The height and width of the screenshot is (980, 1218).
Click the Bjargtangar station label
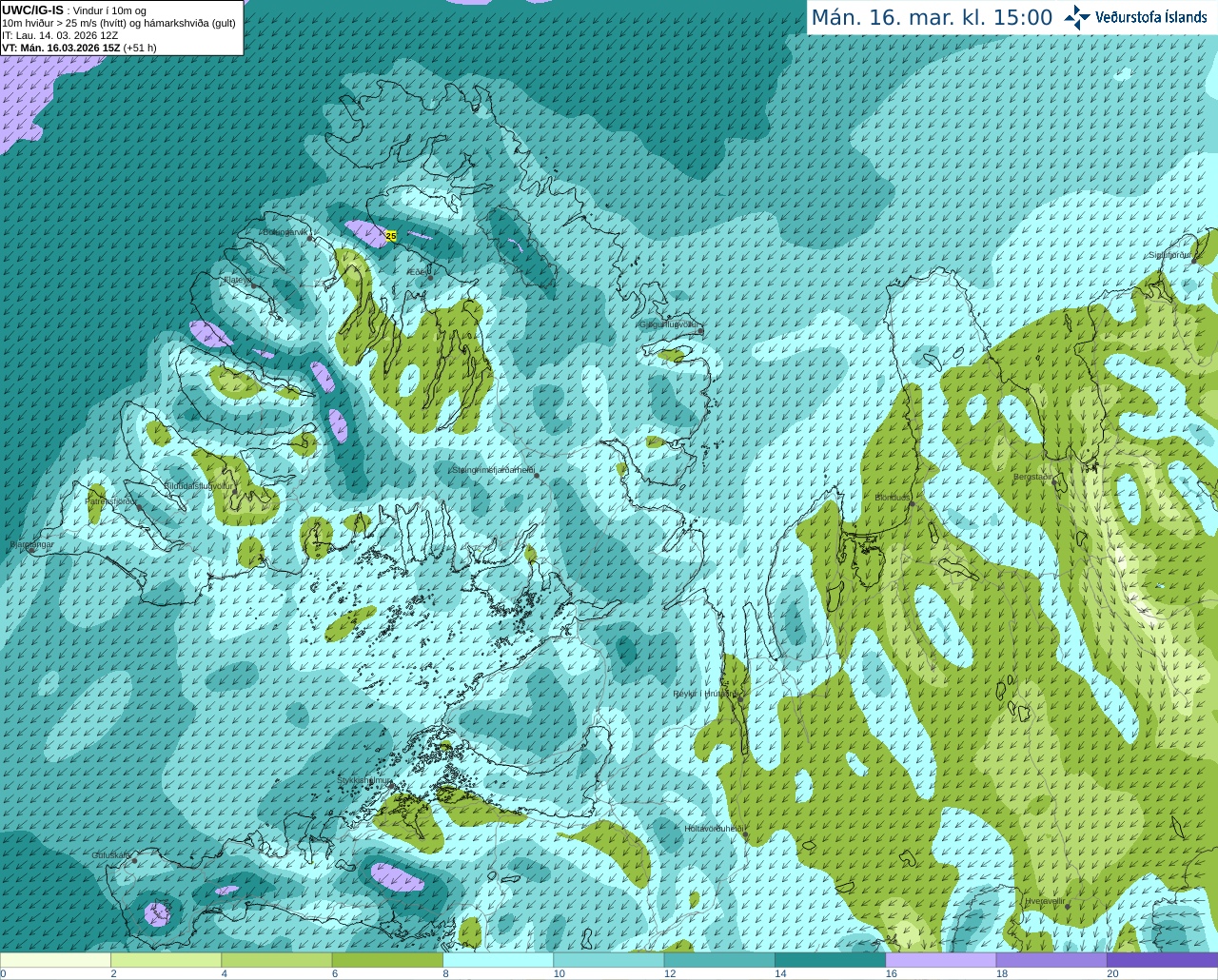pyautogui.click(x=31, y=544)
